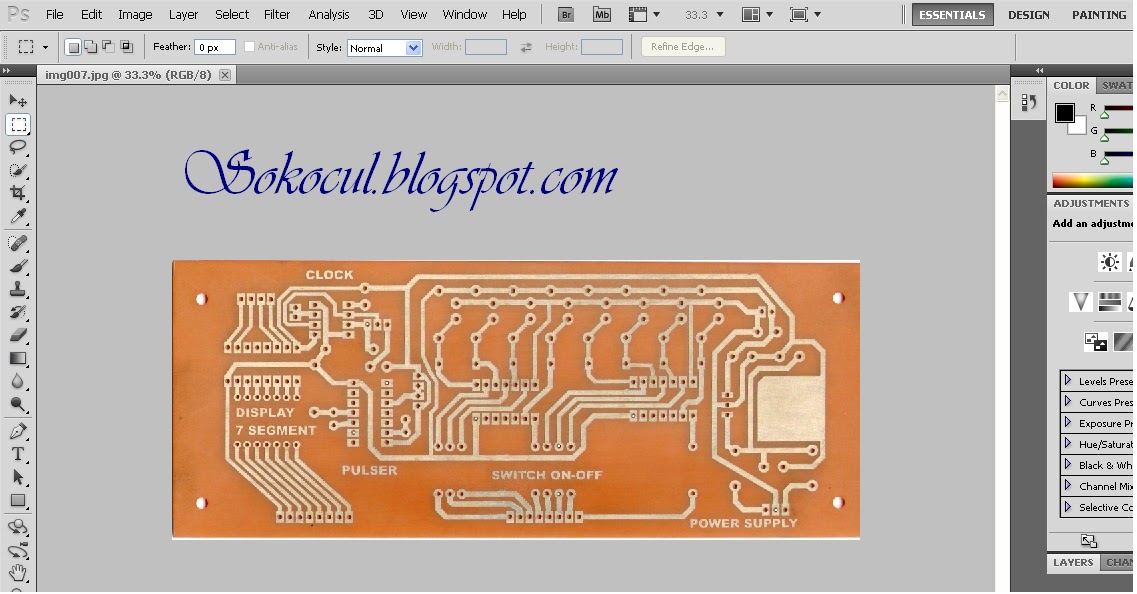Select the Horizontal Type tool
1137x594 pixels.
[18, 455]
